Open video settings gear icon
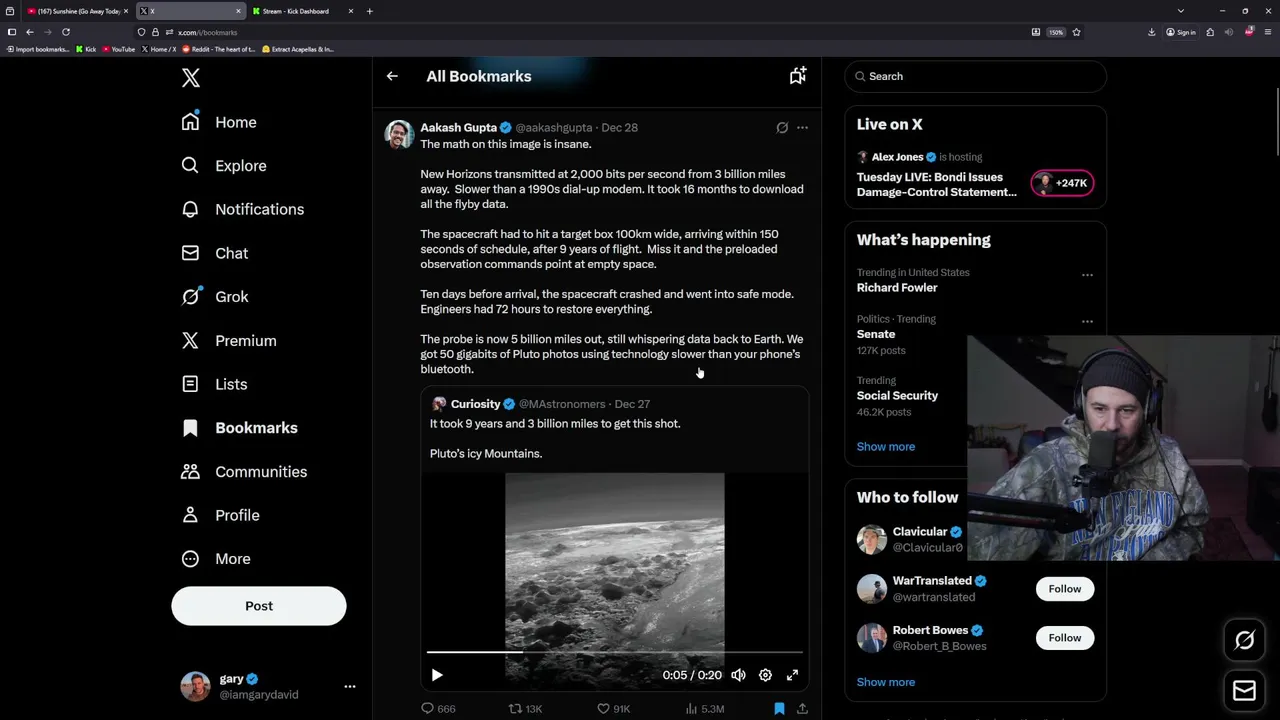The width and height of the screenshot is (1280, 720). [765, 675]
